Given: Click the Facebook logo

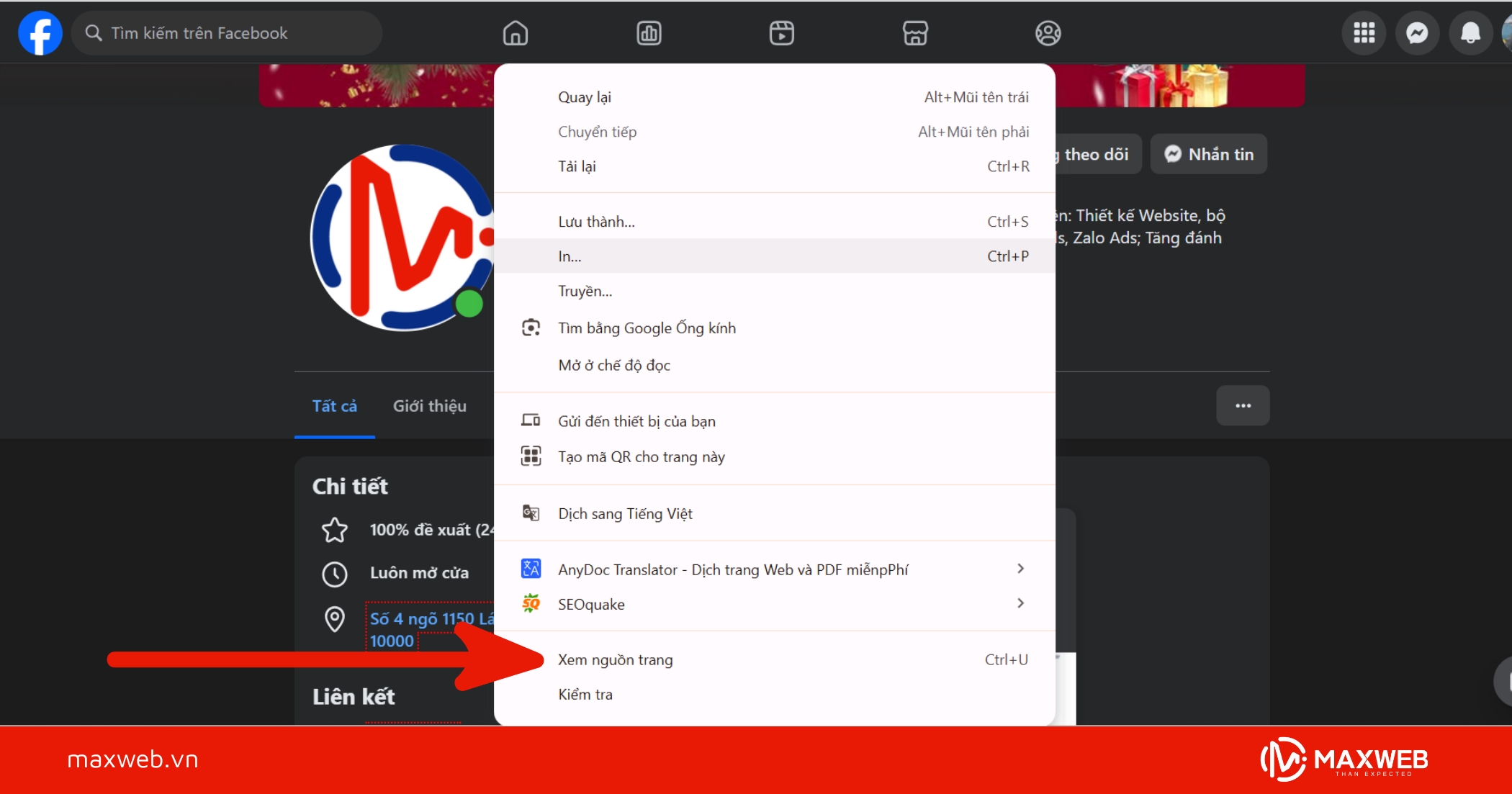Looking at the screenshot, I should coord(40,32).
